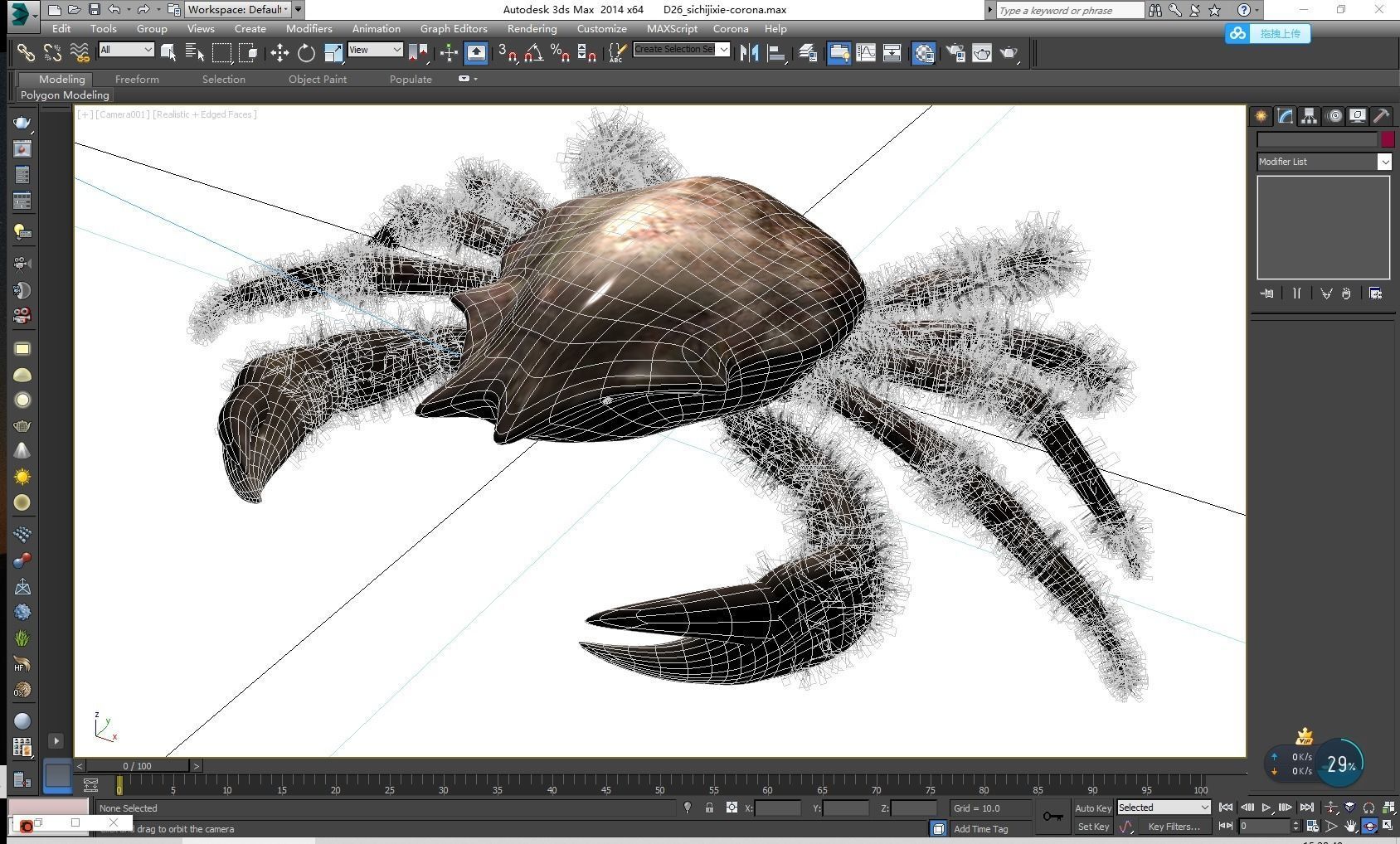The image size is (1400, 844).
Task: Toggle Spinner Snap
Action: point(586,53)
